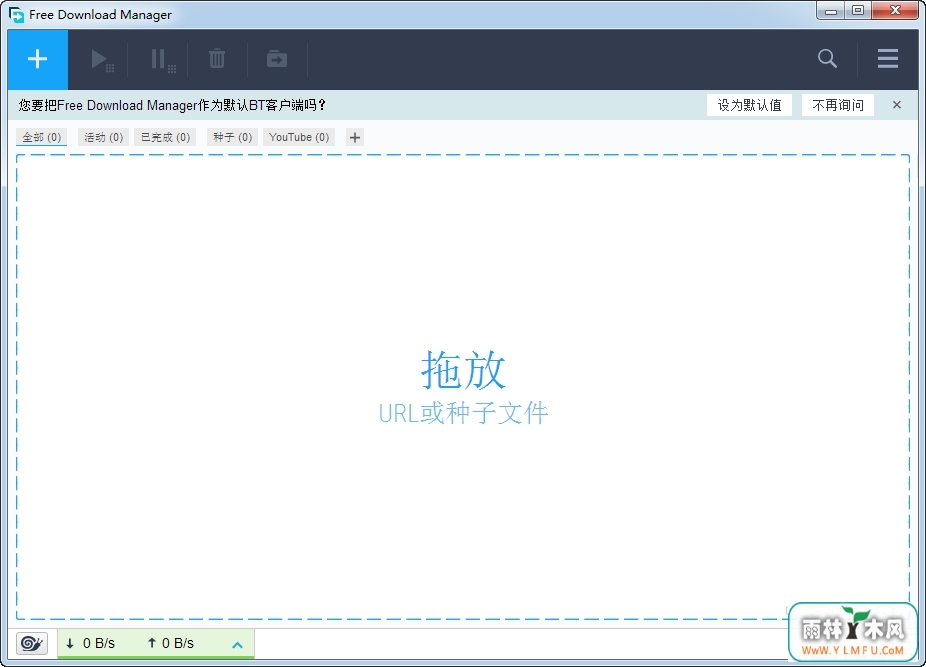Screen dimensions: 926x667
Task: Select the 全部 (0) tab
Action: (41, 137)
